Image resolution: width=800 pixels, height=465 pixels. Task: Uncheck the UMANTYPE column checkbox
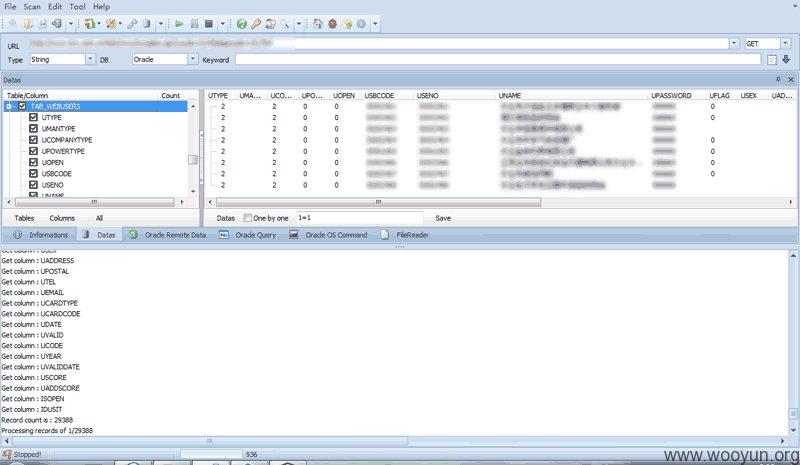point(34,129)
